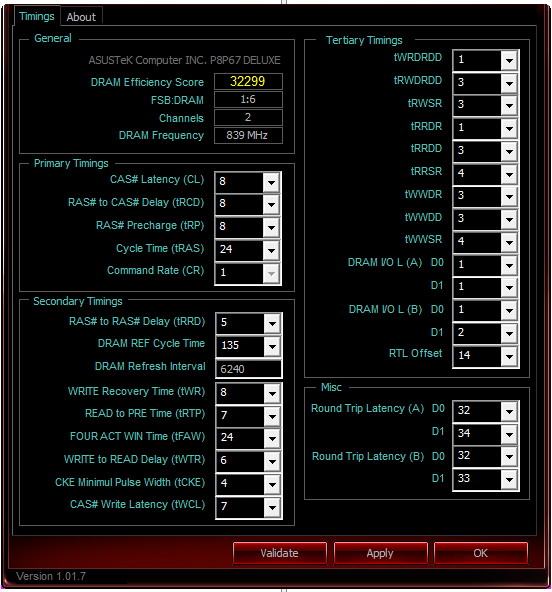Click the DRAM Efficiency Score value 32299
The height and width of the screenshot is (592, 552).
(x=248, y=81)
